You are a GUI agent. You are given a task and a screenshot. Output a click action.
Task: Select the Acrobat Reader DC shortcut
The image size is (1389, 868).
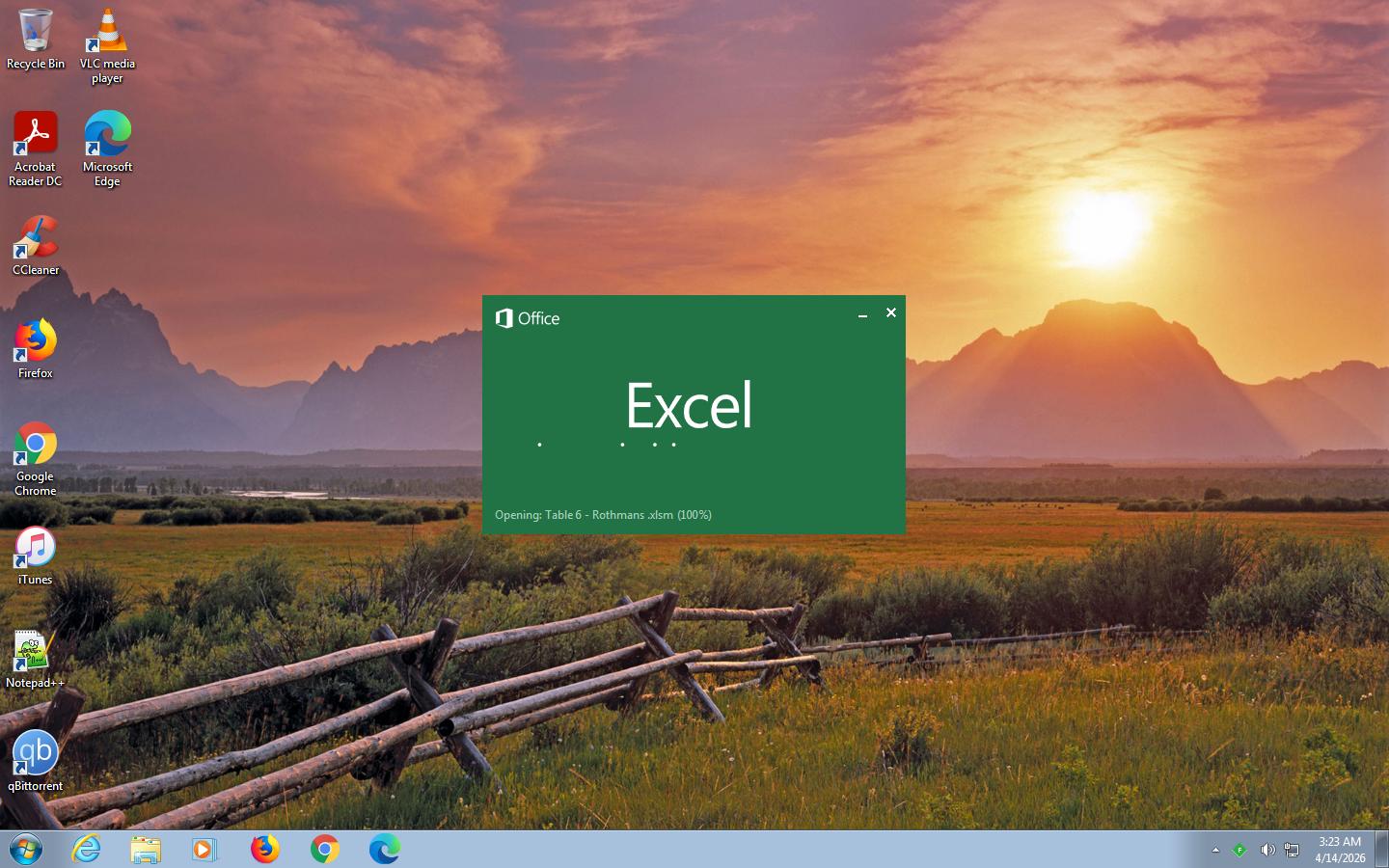36,147
